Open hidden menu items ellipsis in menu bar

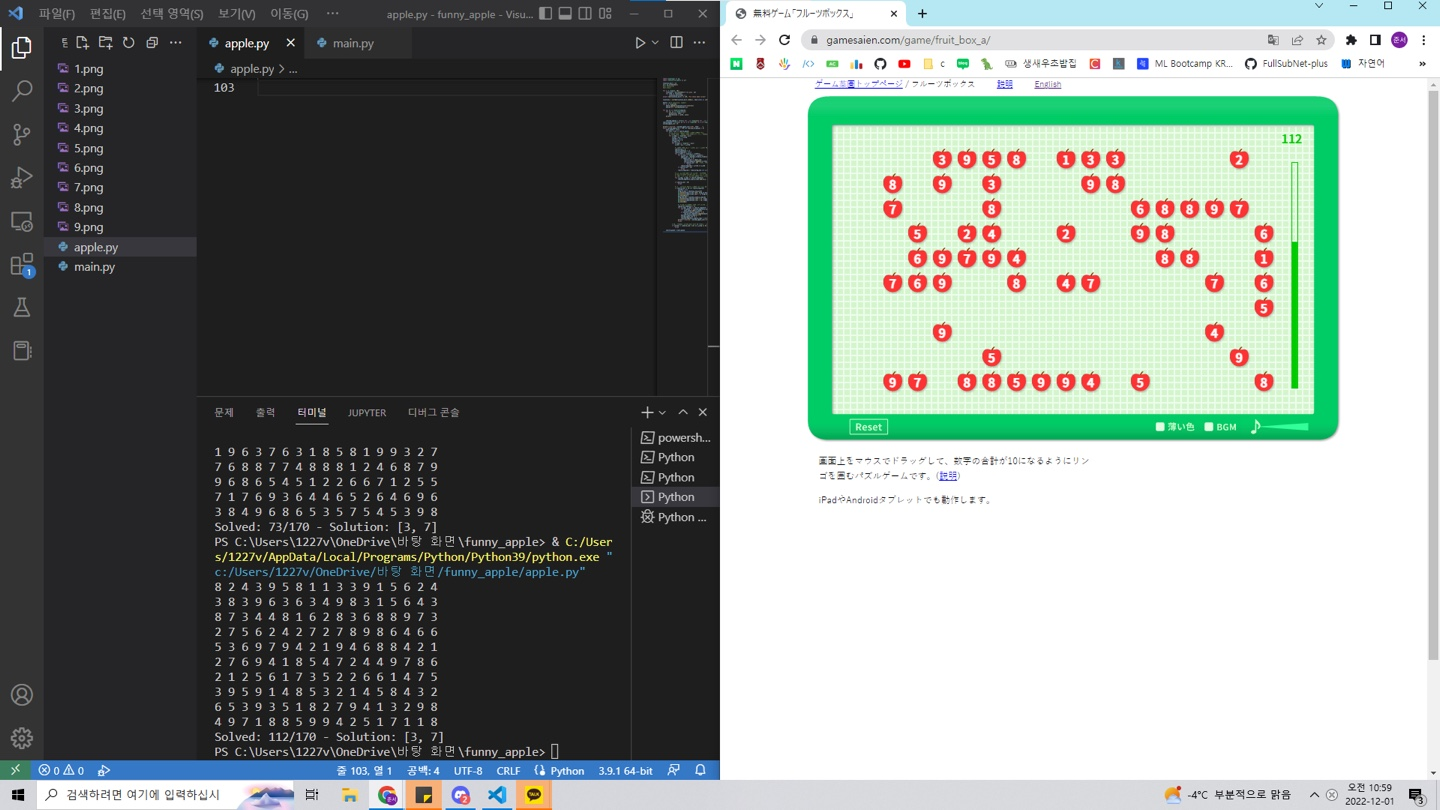pos(332,14)
